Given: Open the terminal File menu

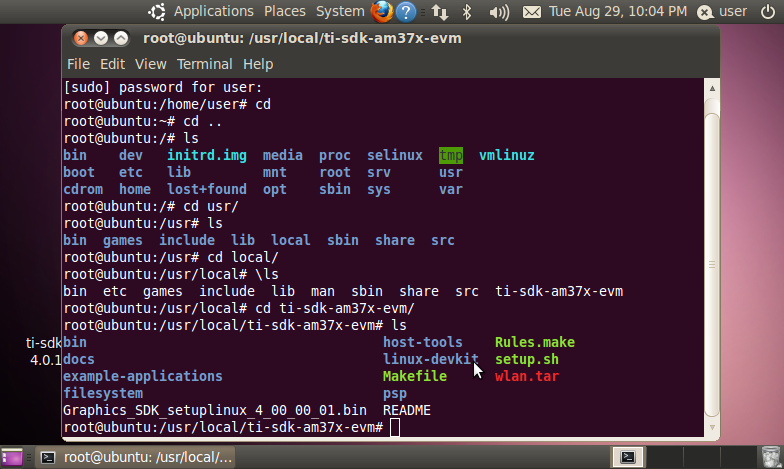Looking at the screenshot, I should click(x=78, y=64).
